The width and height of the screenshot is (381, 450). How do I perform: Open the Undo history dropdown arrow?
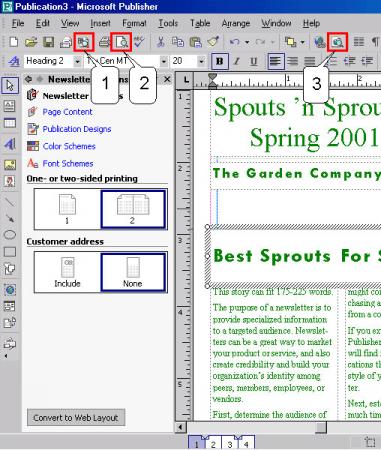point(247,42)
